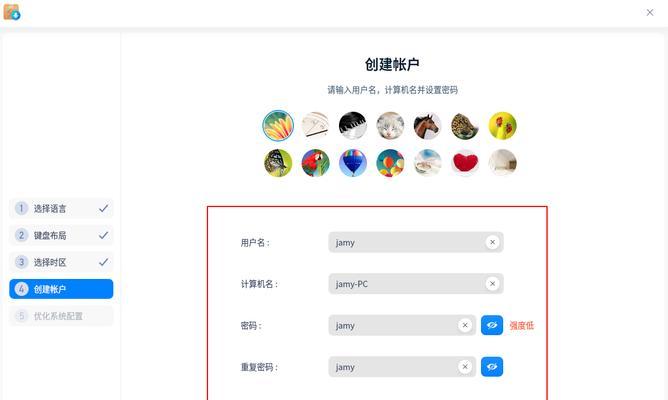Choose the piano keys avatar
Image resolution: width=668 pixels, height=400 pixels.
tap(353, 126)
